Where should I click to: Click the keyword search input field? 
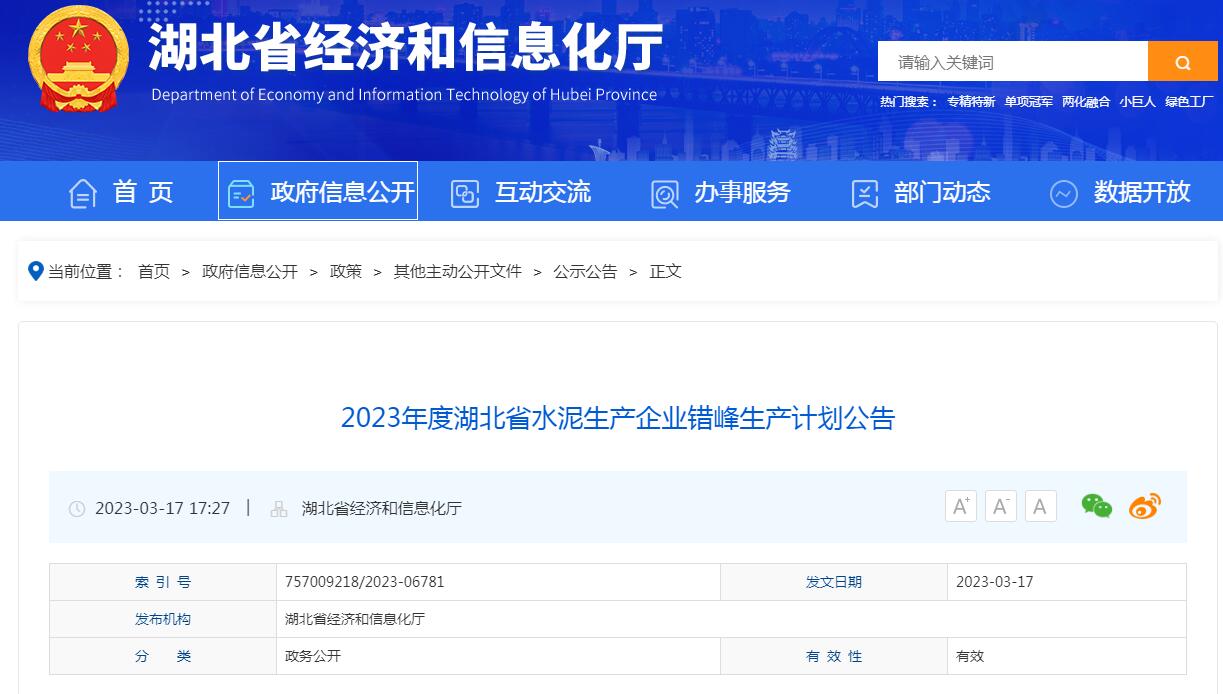coord(1010,61)
